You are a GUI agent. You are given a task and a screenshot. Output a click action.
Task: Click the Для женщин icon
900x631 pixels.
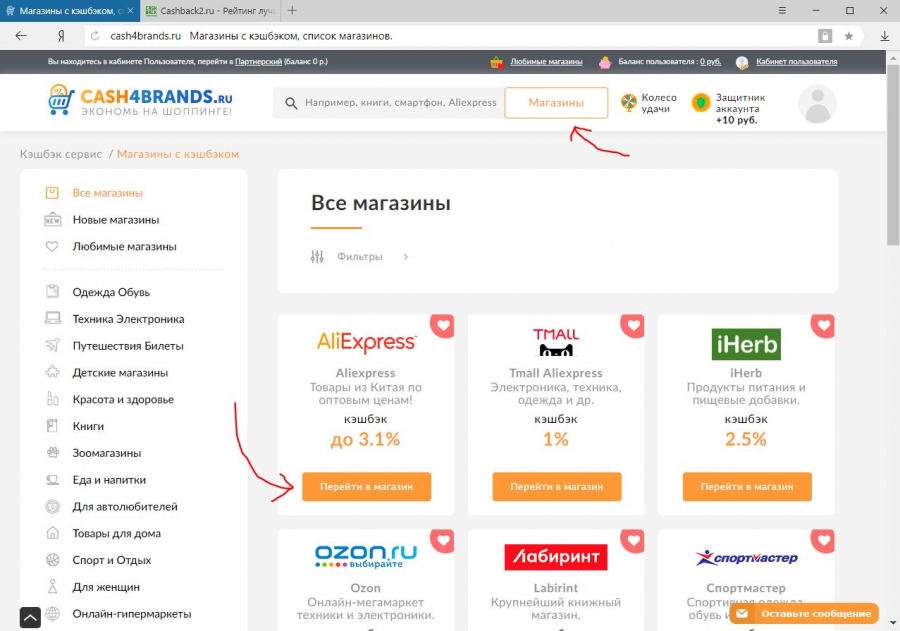(52, 586)
